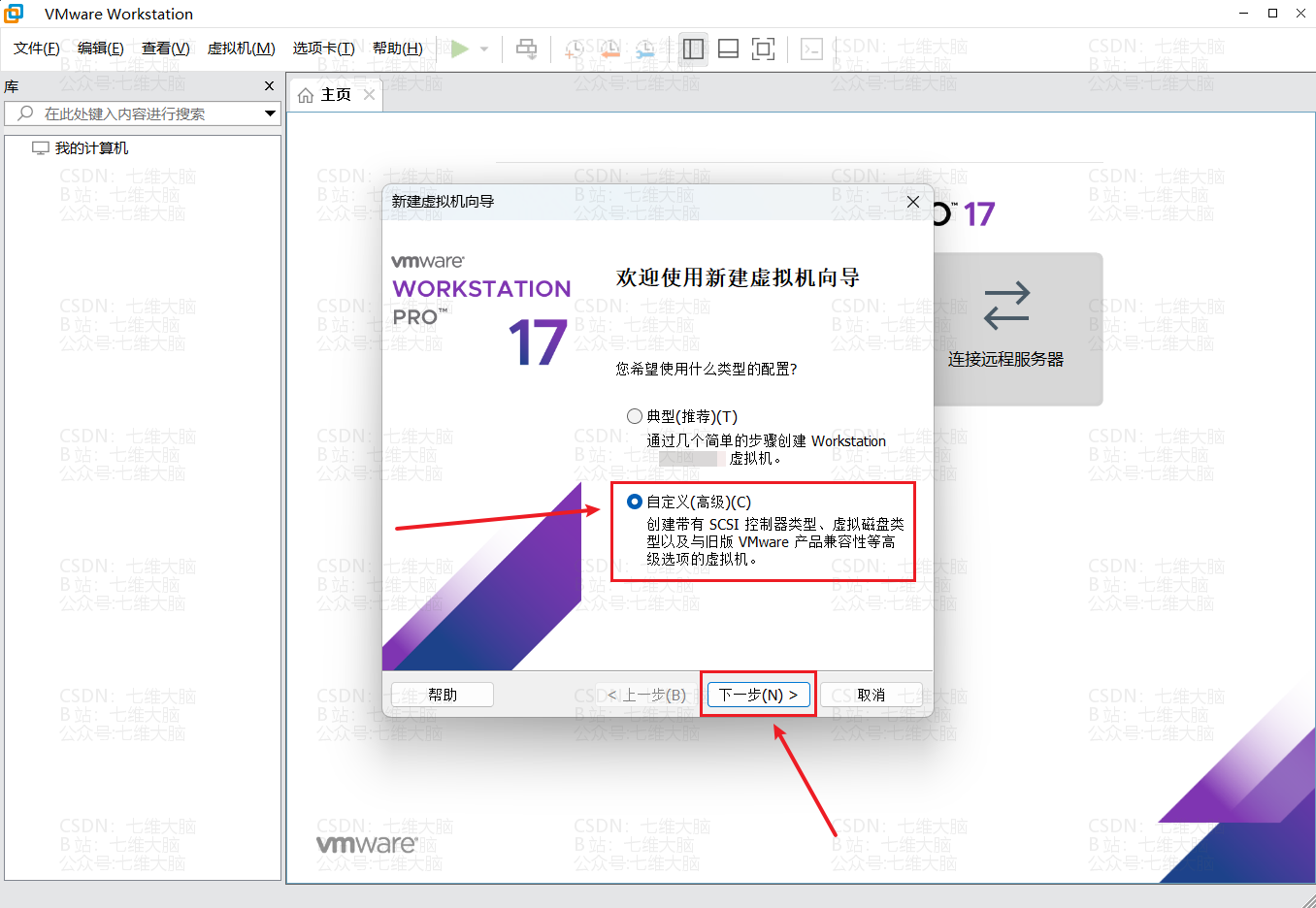Image resolution: width=1316 pixels, height=908 pixels.
Task: Click the take snapshot clock icon
Action: [575, 49]
